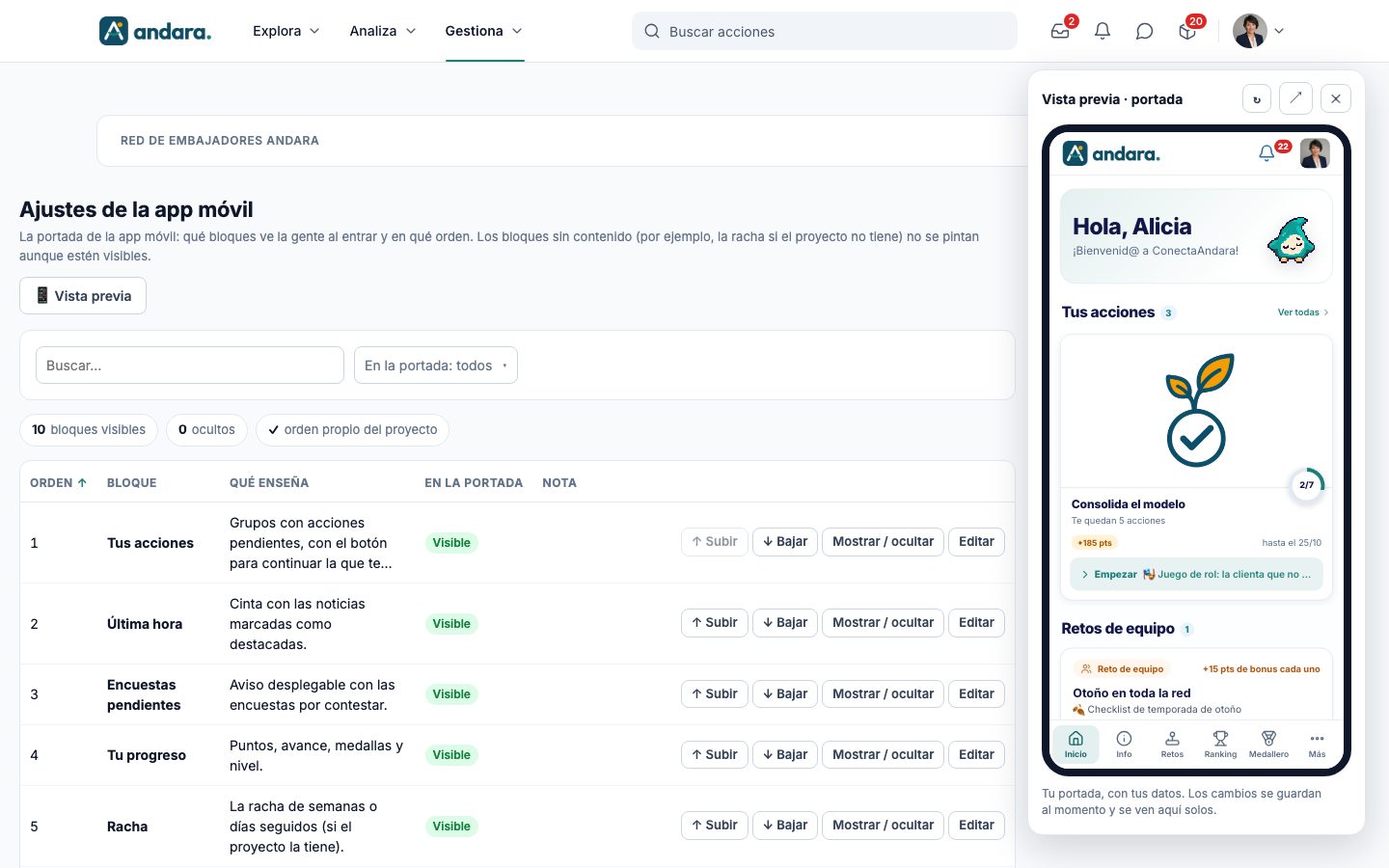Select Inicio in the preview bottom bar
This screenshot has height=868, width=1389.
click(1076, 745)
